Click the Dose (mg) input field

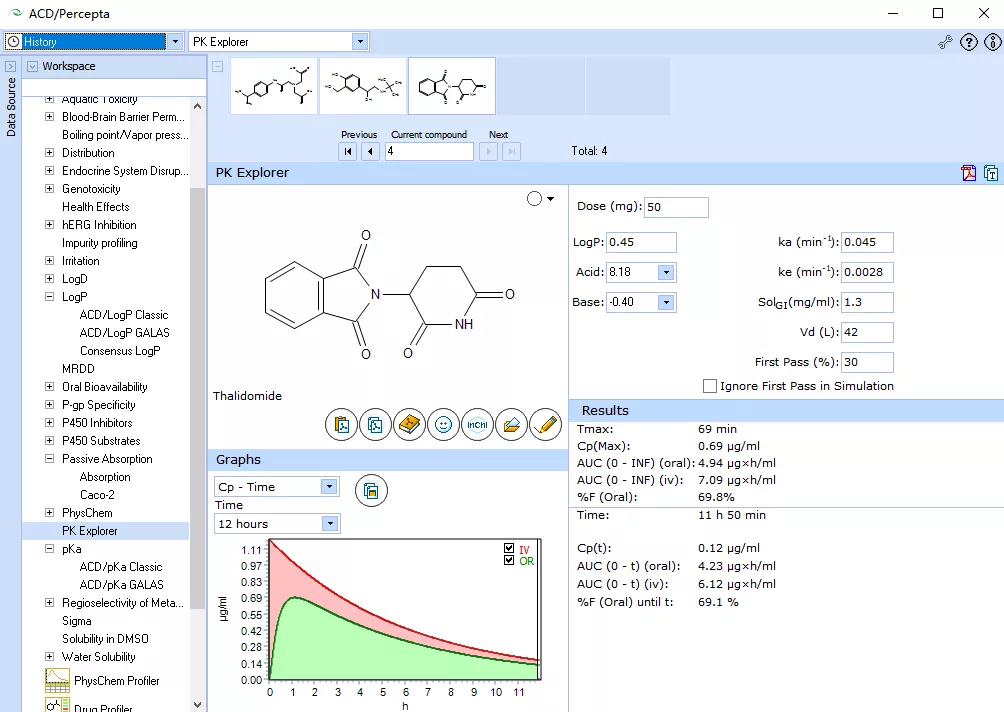(676, 207)
